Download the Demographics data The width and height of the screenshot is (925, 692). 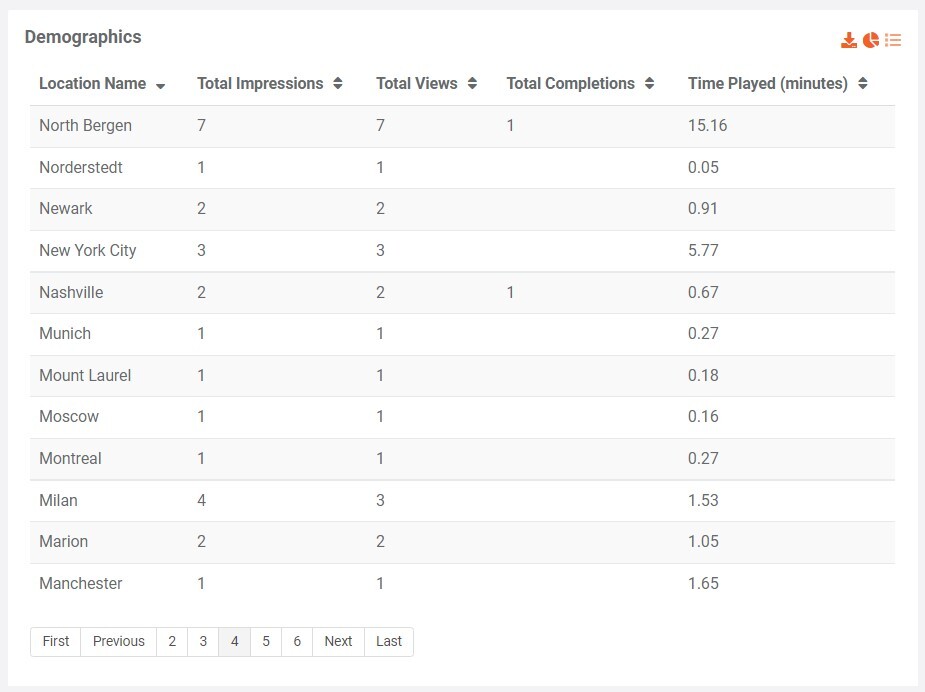(x=849, y=40)
